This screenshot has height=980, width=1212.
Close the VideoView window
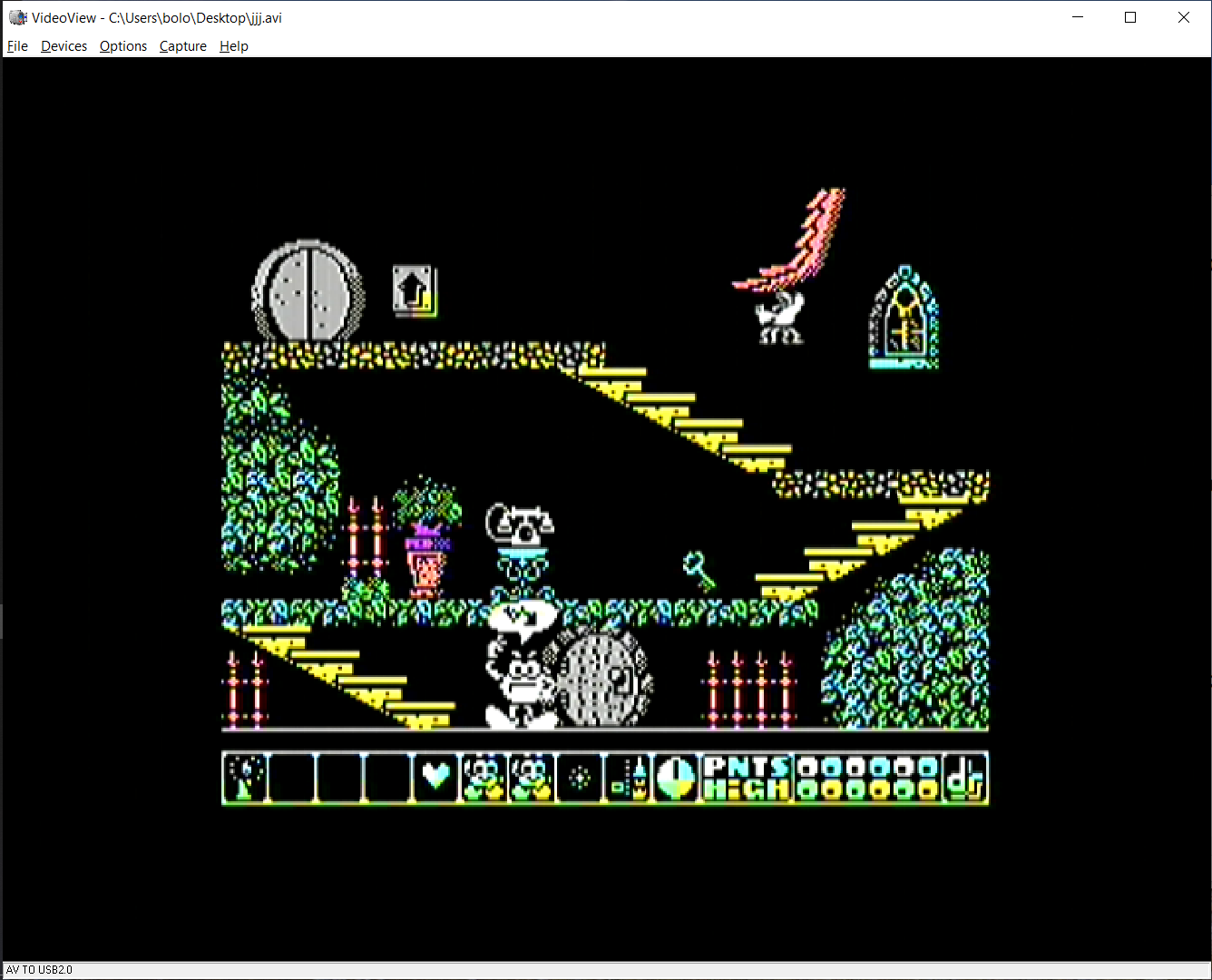pyautogui.click(x=1184, y=17)
